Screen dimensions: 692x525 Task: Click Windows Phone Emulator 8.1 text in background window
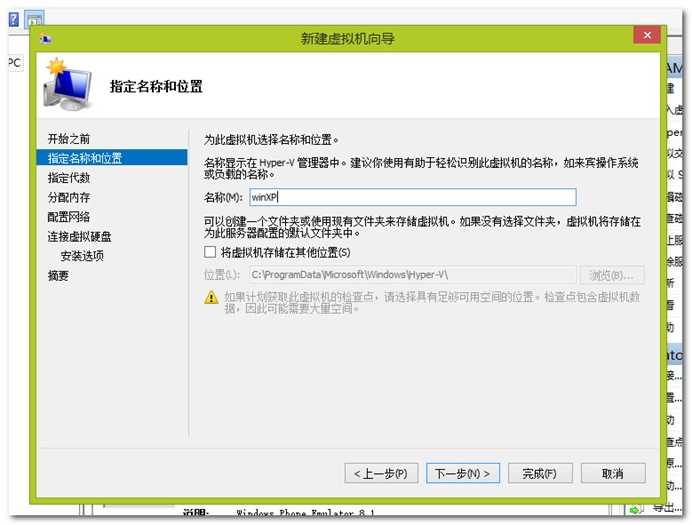tap(305, 513)
